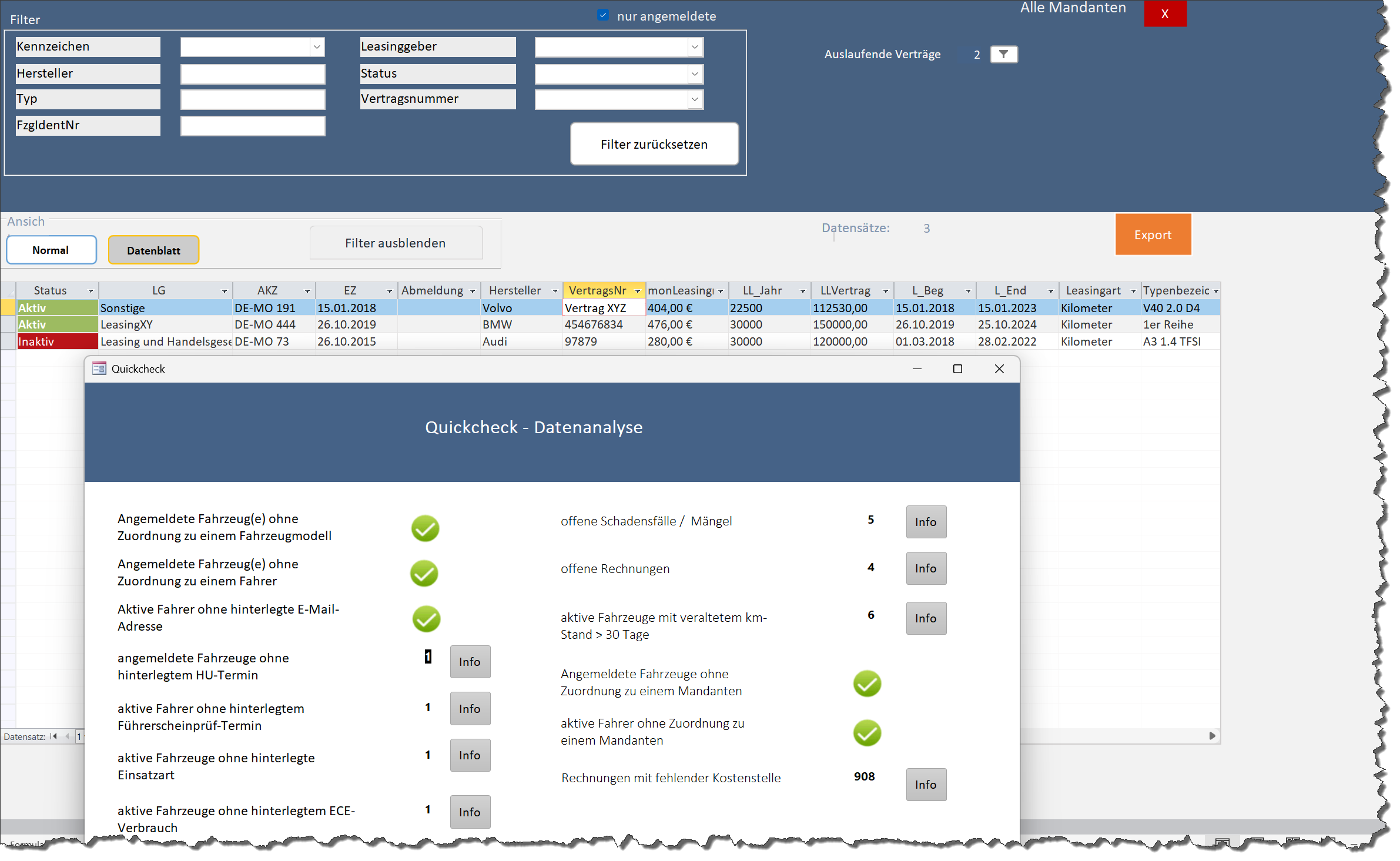Click the Typ filter input field
This screenshot has width=1400, height=861.
click(253, 99)
